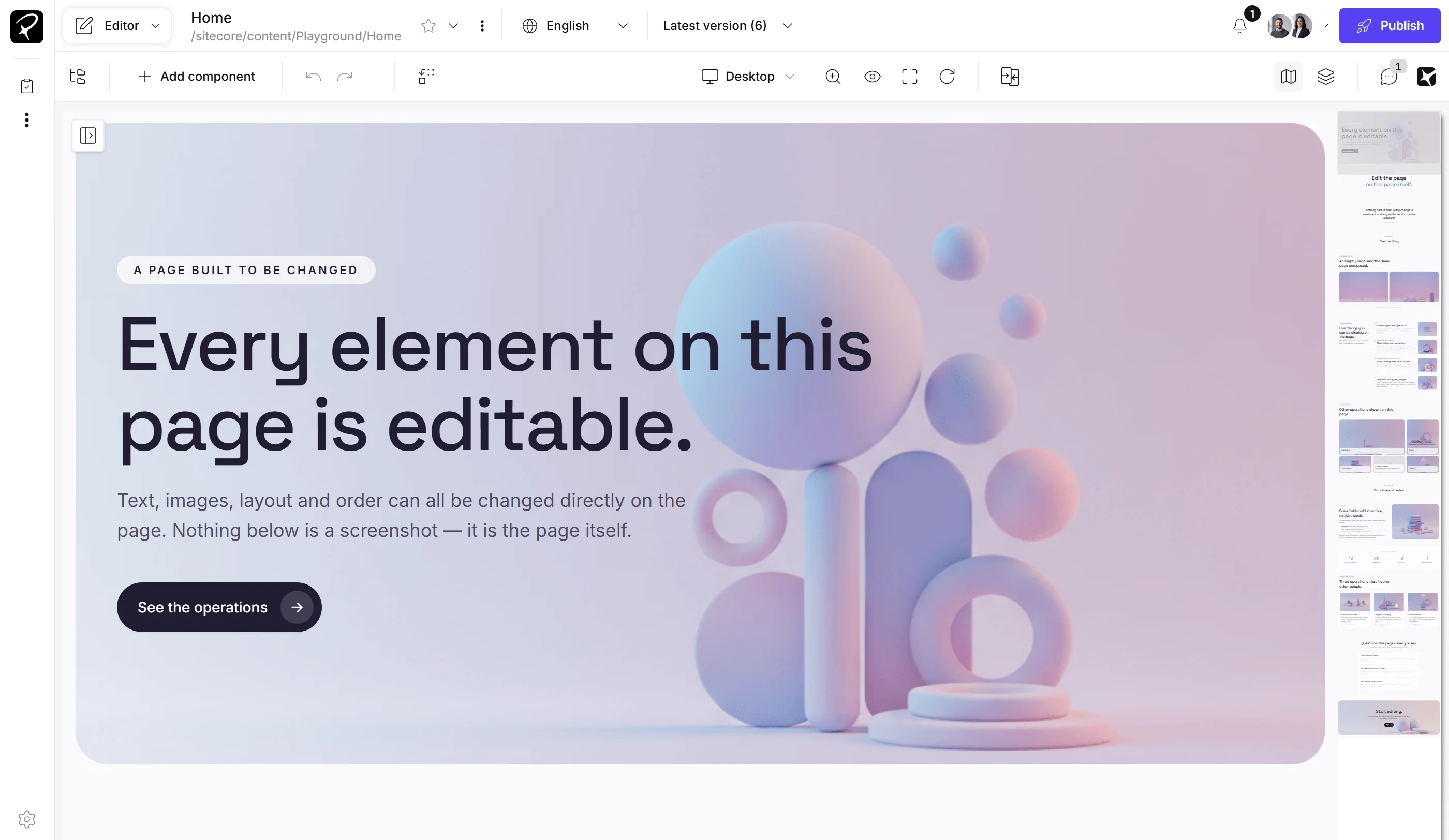The height and width of the screenshot is (840, 1449).
Task: Click the zoom in magnifier icon
Action: click(833, 77)
